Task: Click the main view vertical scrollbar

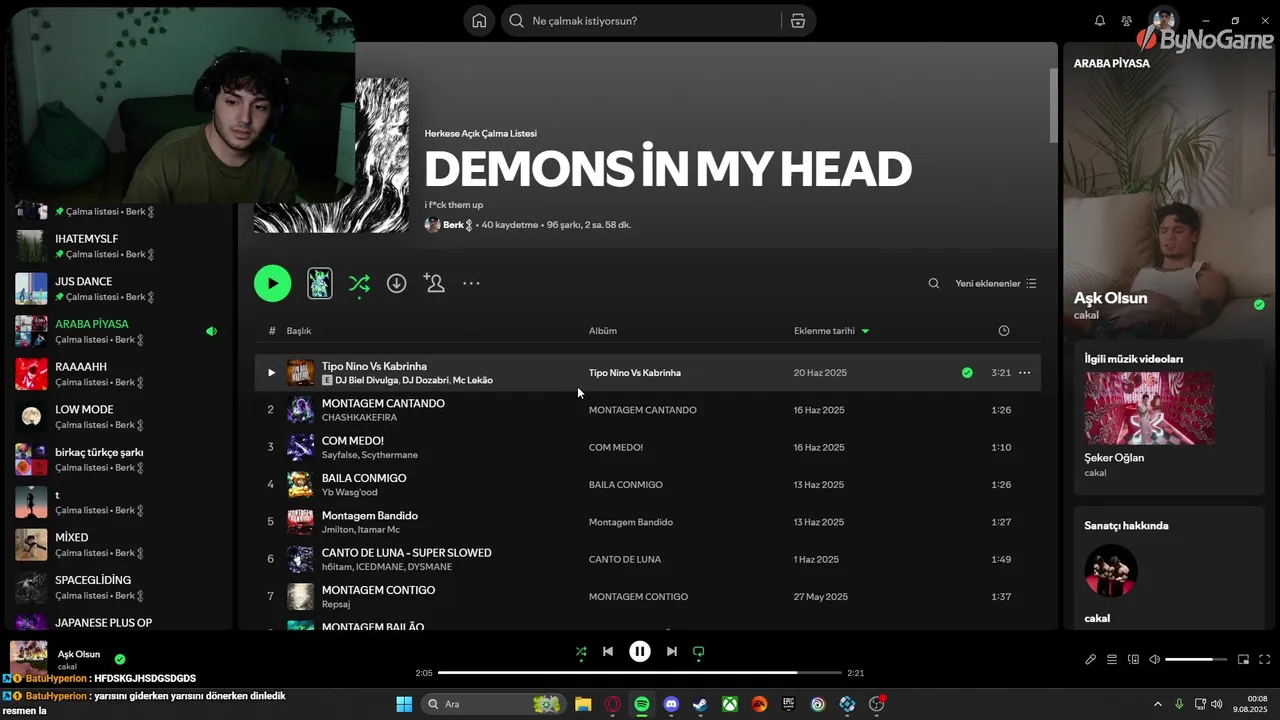Action: coord(1053,105)
